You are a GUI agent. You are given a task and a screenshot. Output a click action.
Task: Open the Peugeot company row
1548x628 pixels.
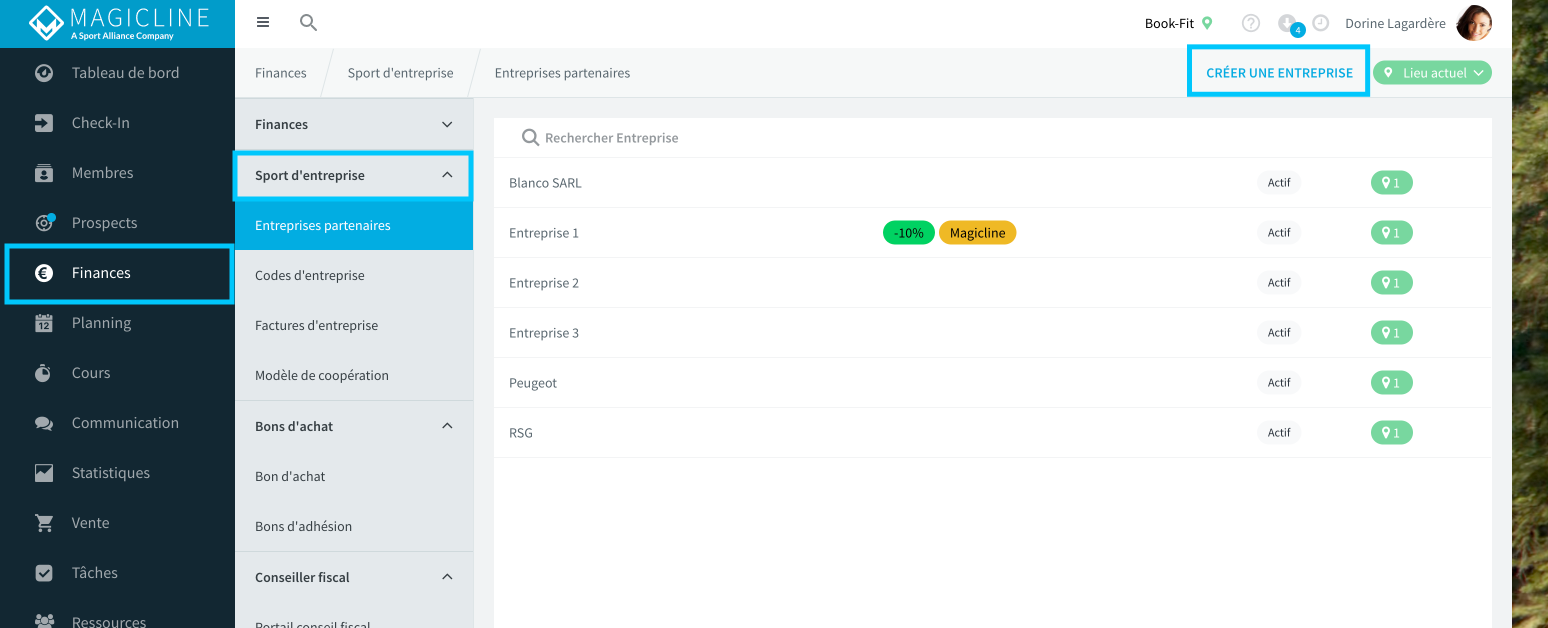tap(992, 383)
